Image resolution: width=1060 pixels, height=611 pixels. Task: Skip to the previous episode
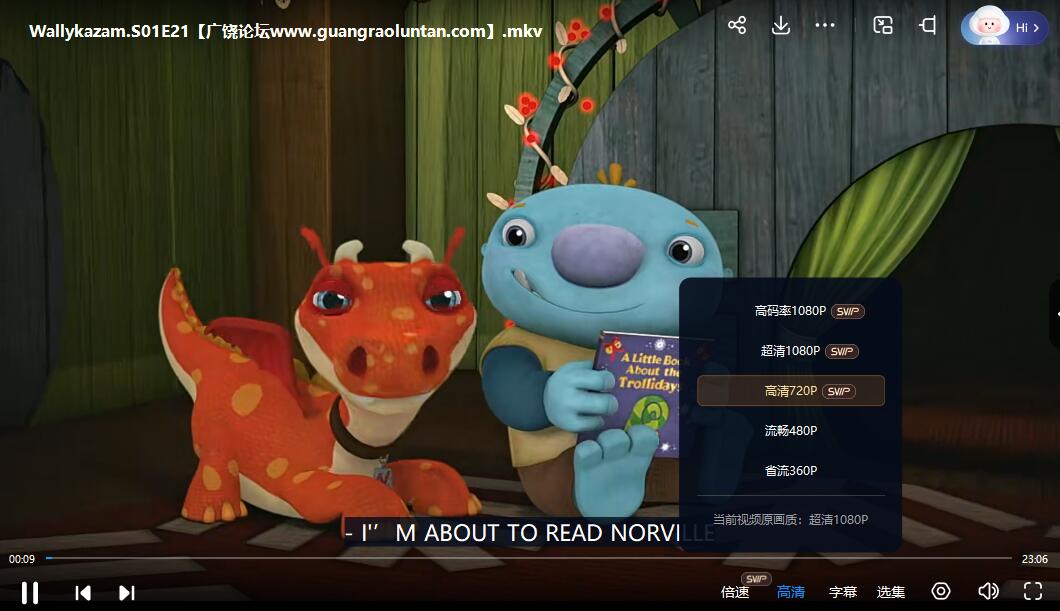tap(82, 593)
